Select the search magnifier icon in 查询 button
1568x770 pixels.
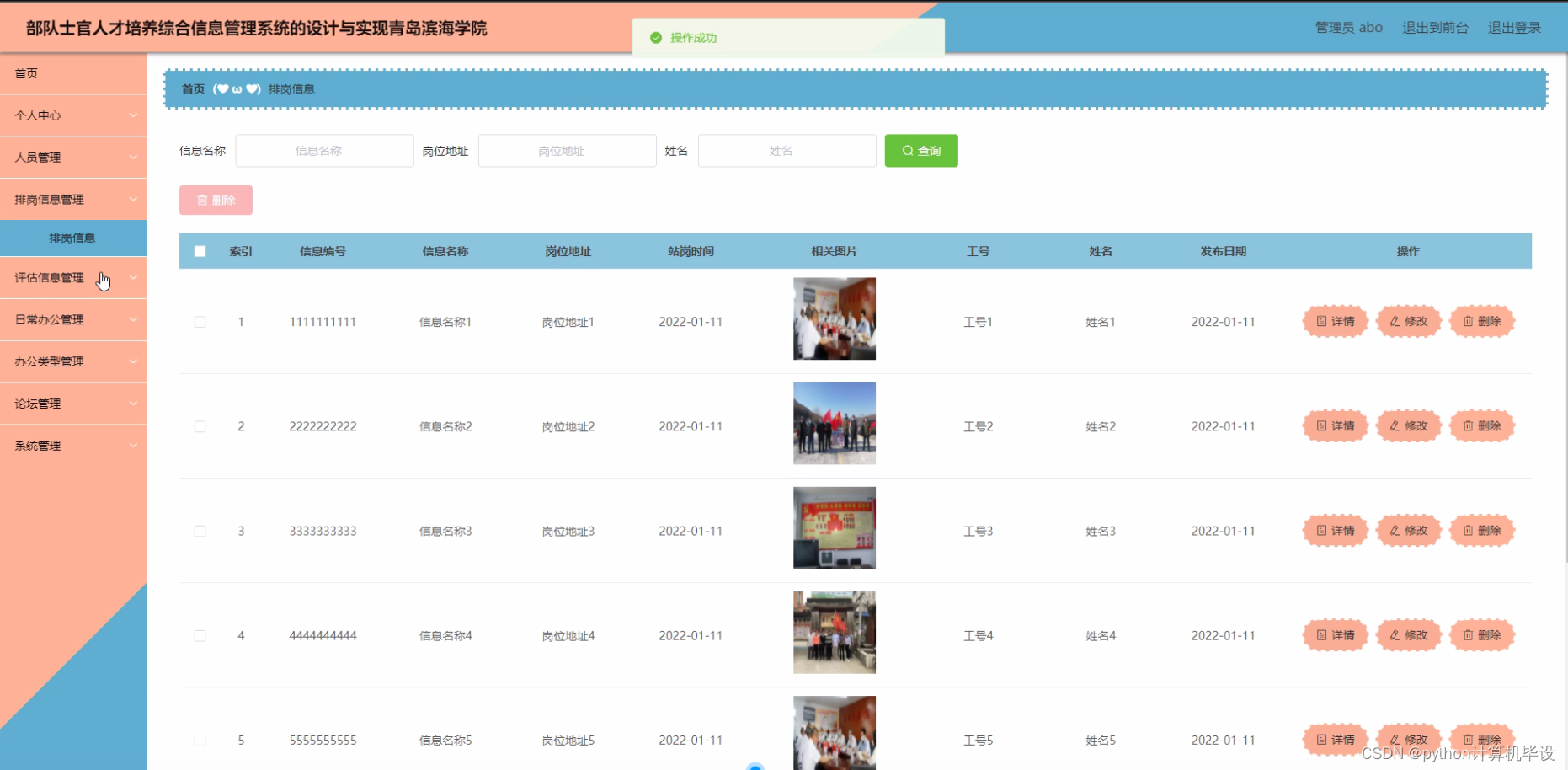(907, 151)
